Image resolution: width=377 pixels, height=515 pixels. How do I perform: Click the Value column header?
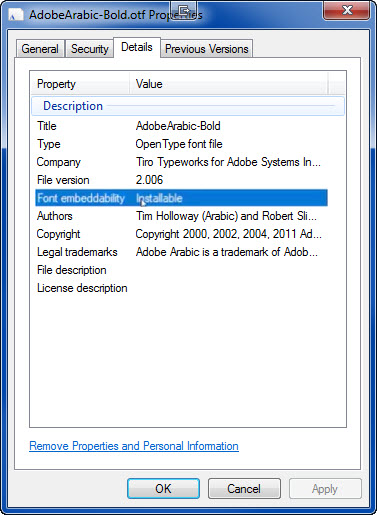pyautogui.click(x=229, y=84)
